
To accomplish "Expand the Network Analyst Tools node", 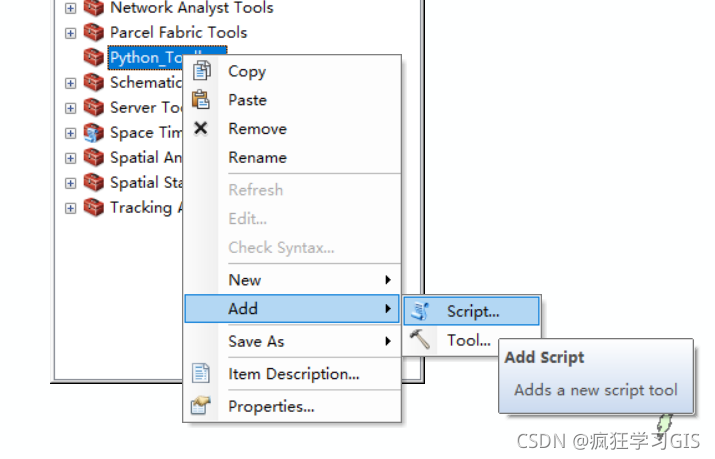I will (70, 8).
